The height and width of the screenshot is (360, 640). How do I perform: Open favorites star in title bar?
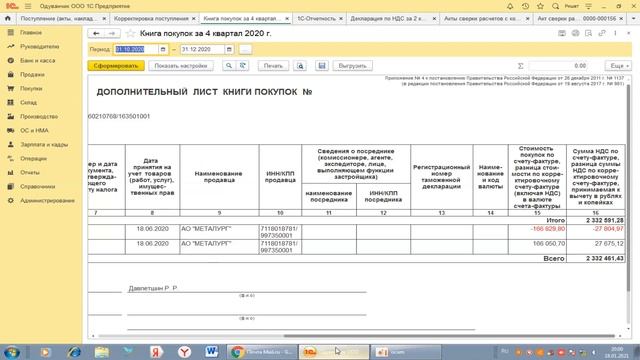click(x=540, y=6)
